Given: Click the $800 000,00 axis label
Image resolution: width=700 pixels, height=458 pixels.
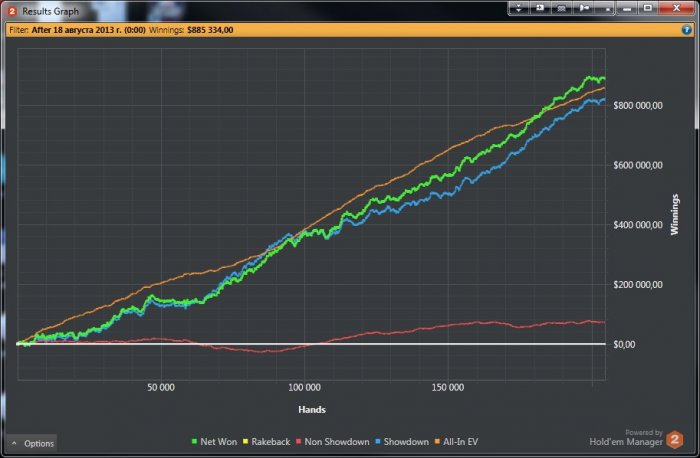Looking at the screenshot, I should click(638, 105).
